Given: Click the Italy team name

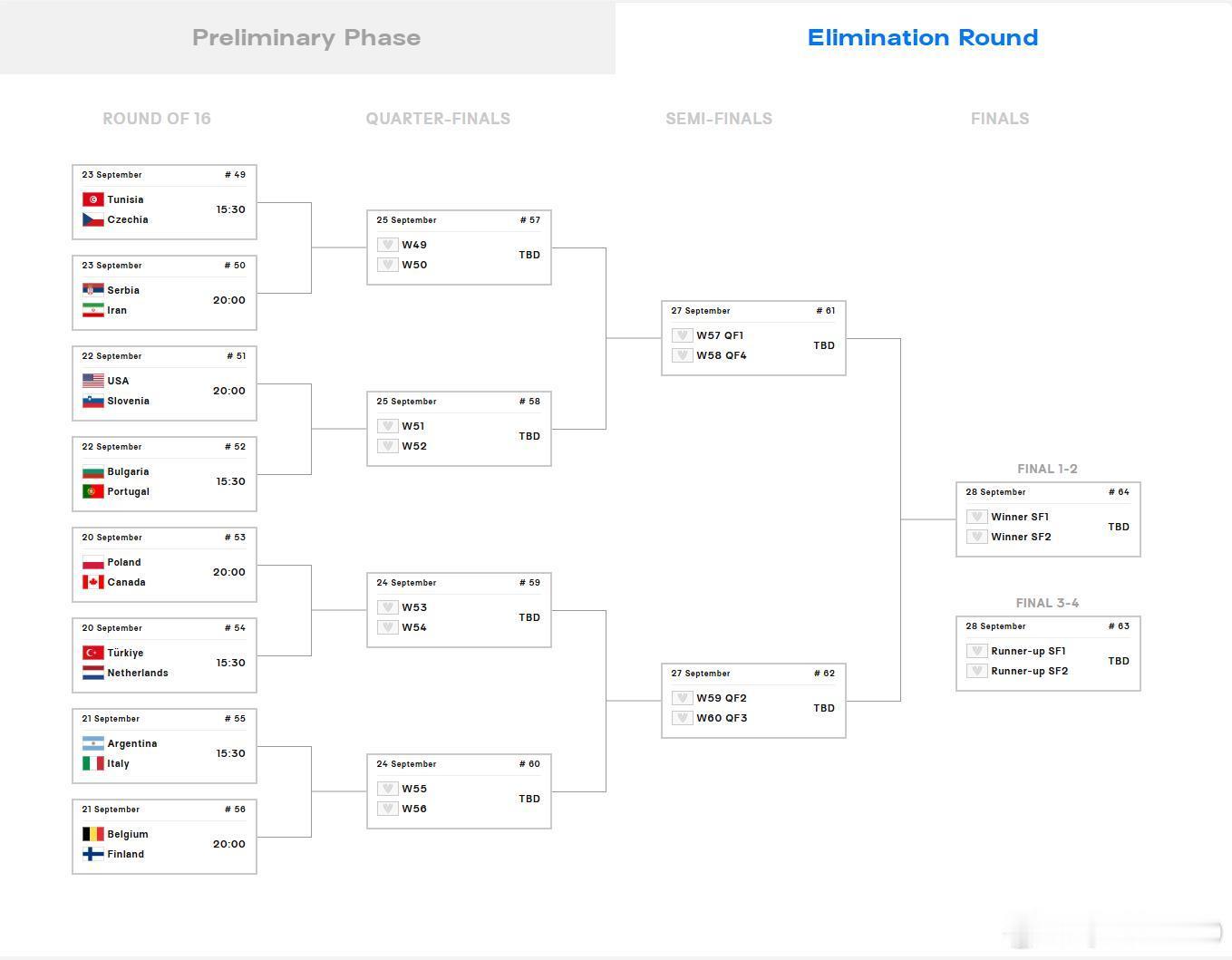Looking at the screenshot, I should click(x=119, y=763).
